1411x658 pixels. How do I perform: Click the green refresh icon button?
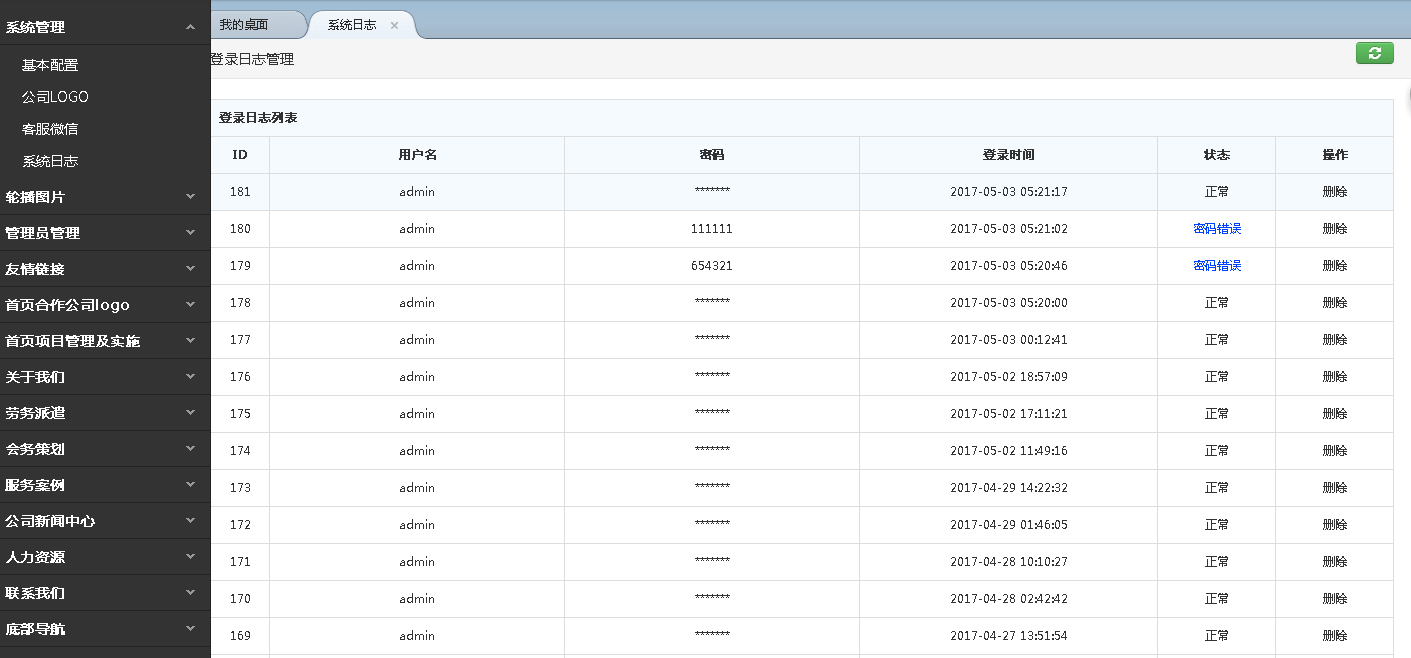tap(1374, 54)
